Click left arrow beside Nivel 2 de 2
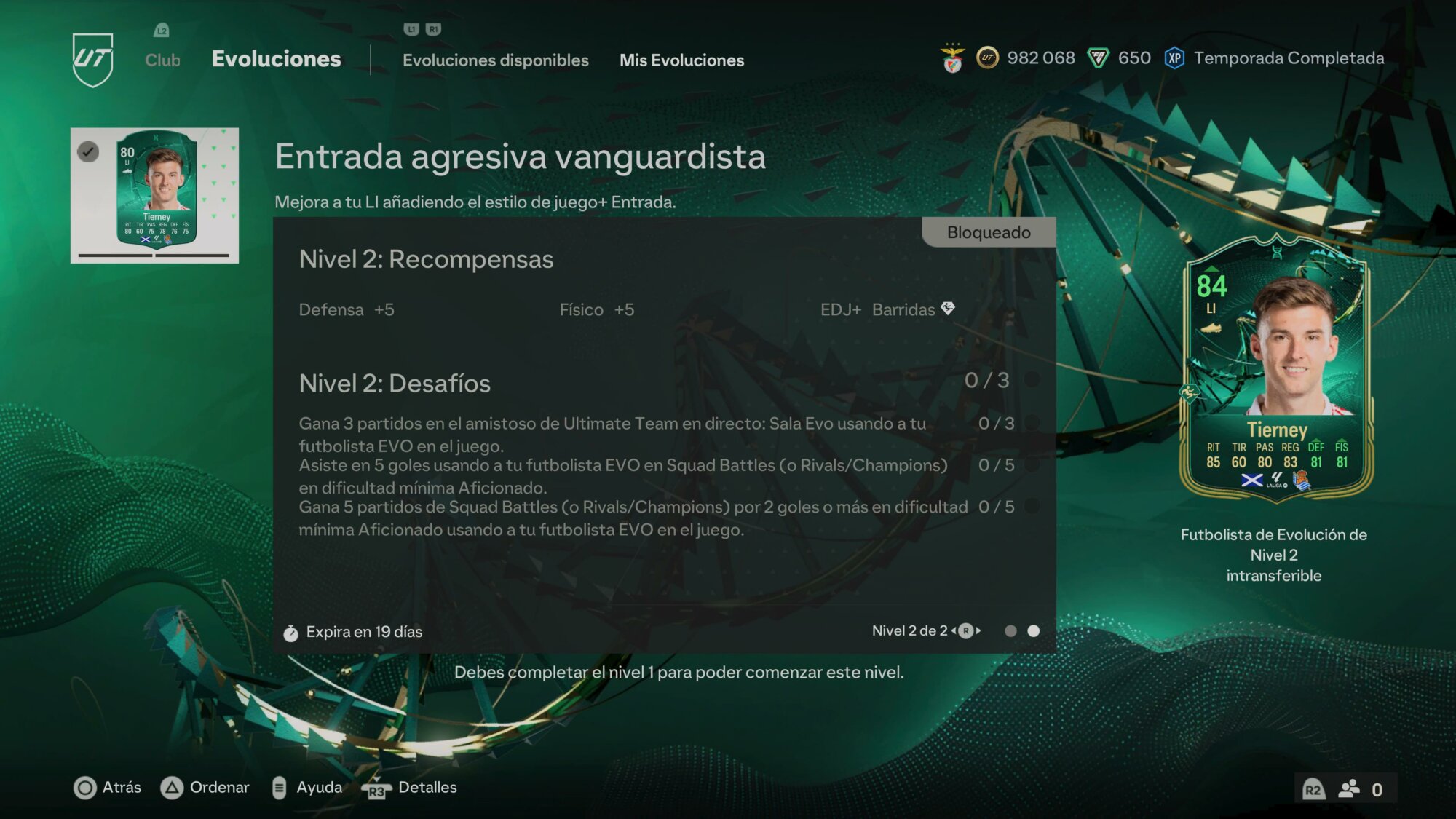The height and width of the screenshot is (819, 1456). [953, 631]
